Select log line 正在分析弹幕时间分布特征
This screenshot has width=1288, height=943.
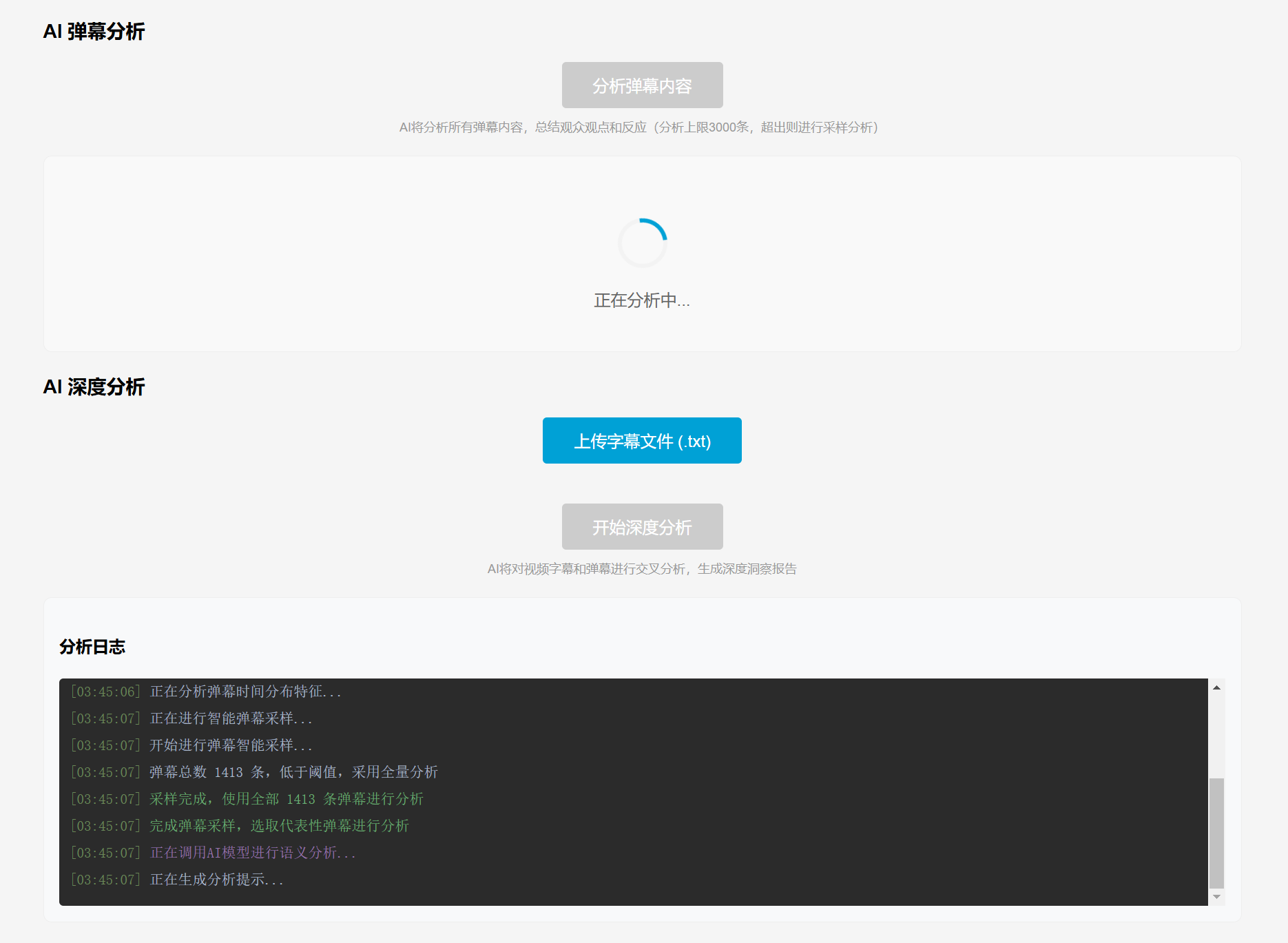pos(245,692)
